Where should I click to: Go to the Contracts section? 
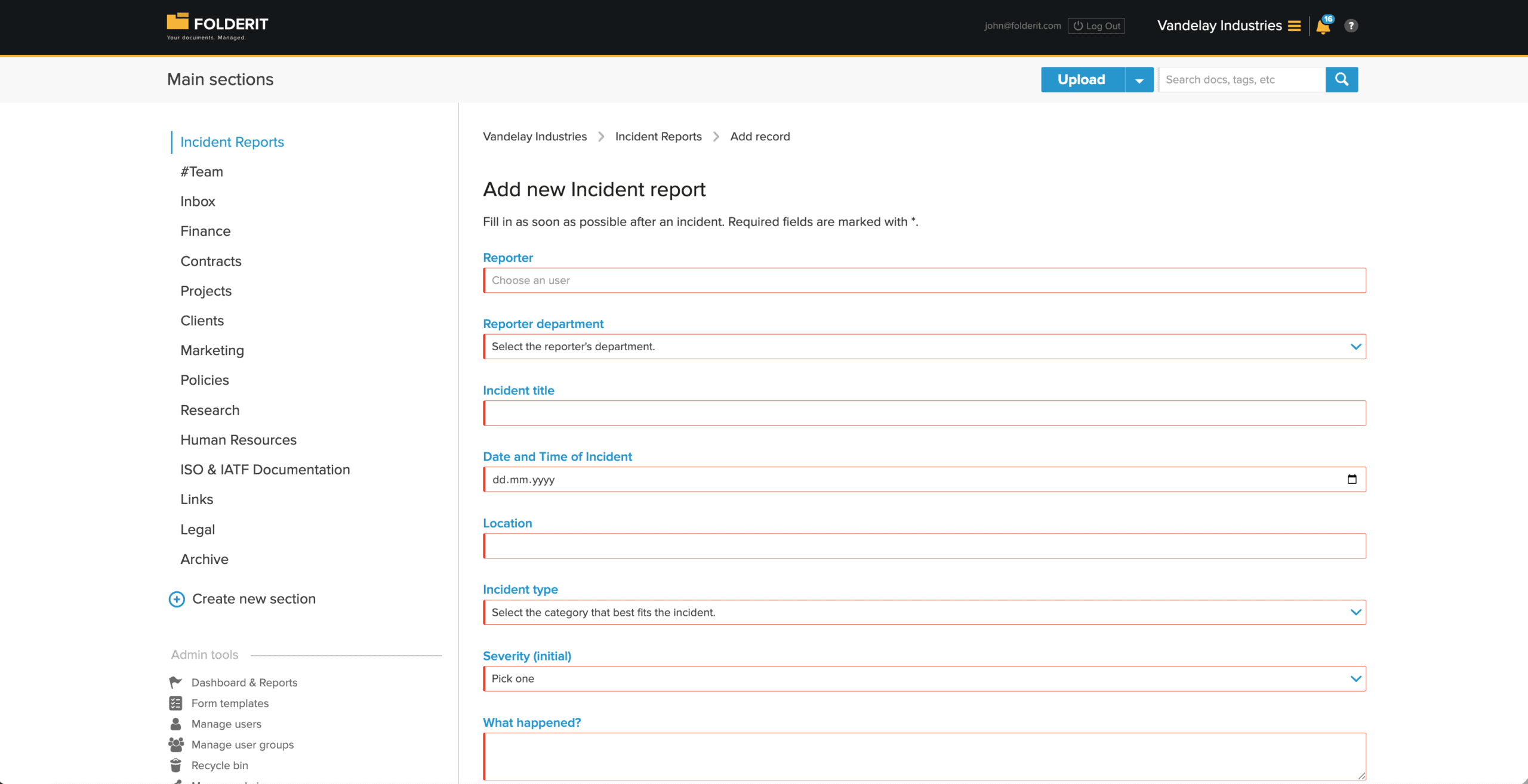click(x=211, y=261)
